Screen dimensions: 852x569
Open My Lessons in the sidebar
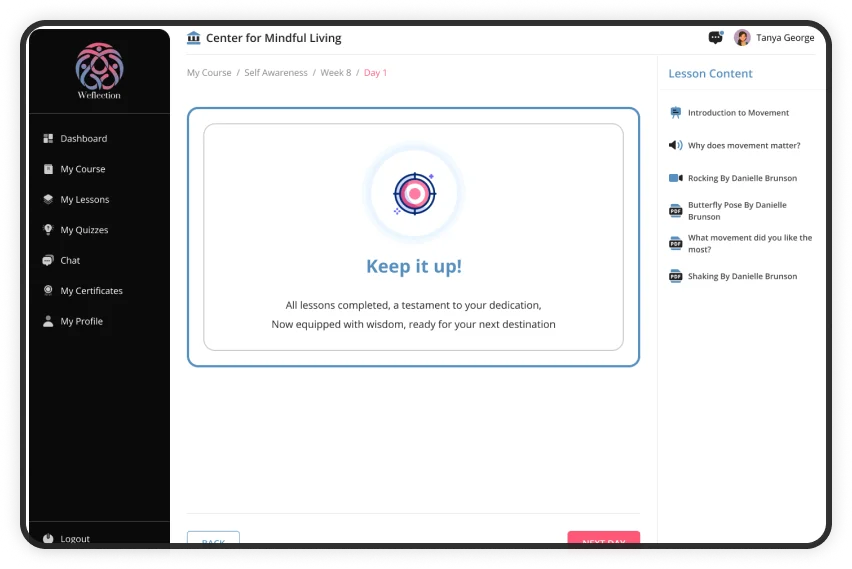pos(84,200)
